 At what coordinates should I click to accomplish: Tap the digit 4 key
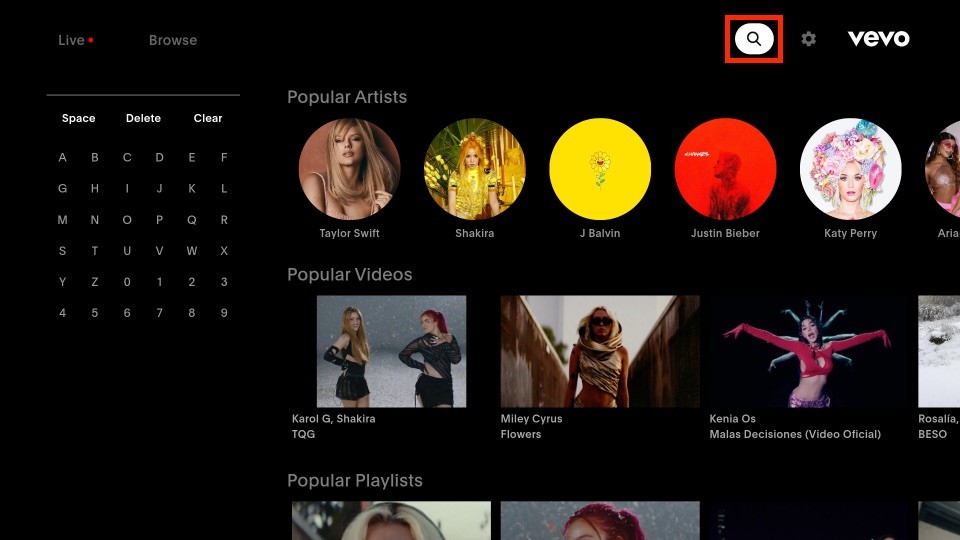point(62,313)
